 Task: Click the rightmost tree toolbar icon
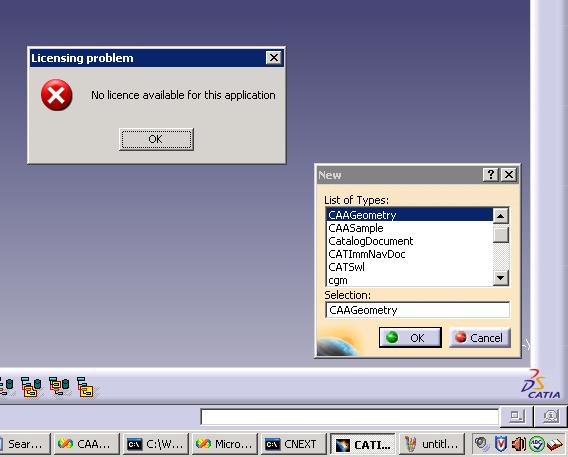(x=85, y=387)
